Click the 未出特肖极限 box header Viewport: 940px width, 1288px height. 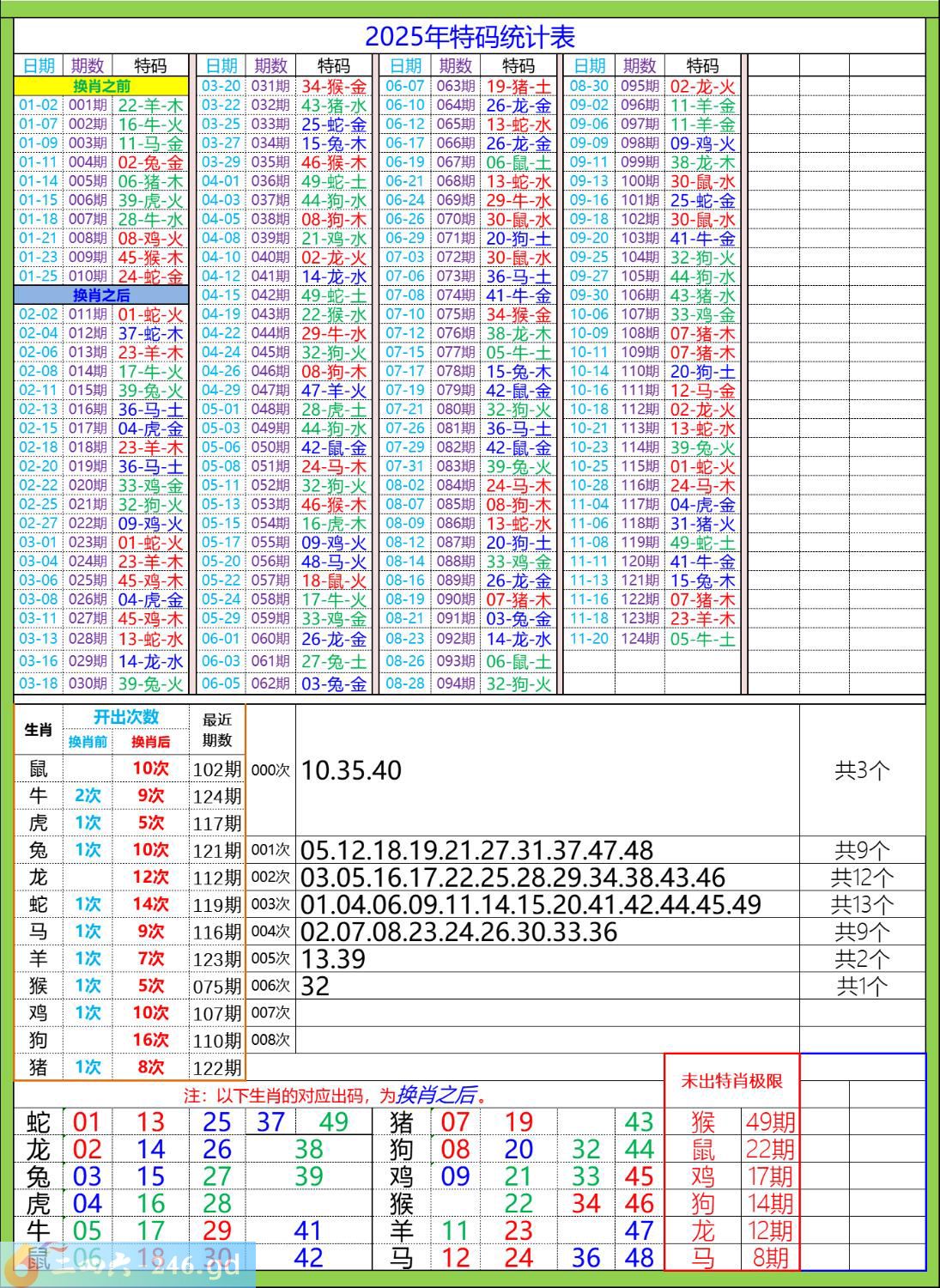(x=731, y=1081)
